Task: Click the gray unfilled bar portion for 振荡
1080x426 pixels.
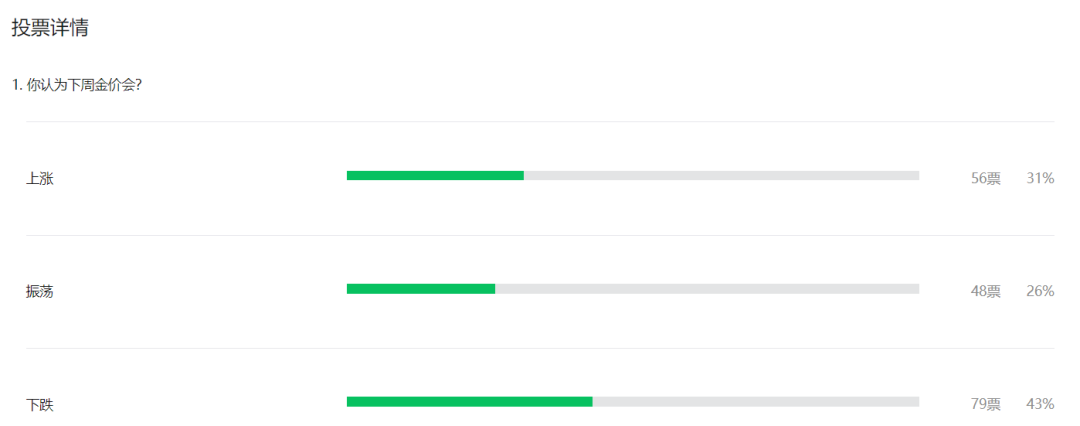Action: (707, 289)
